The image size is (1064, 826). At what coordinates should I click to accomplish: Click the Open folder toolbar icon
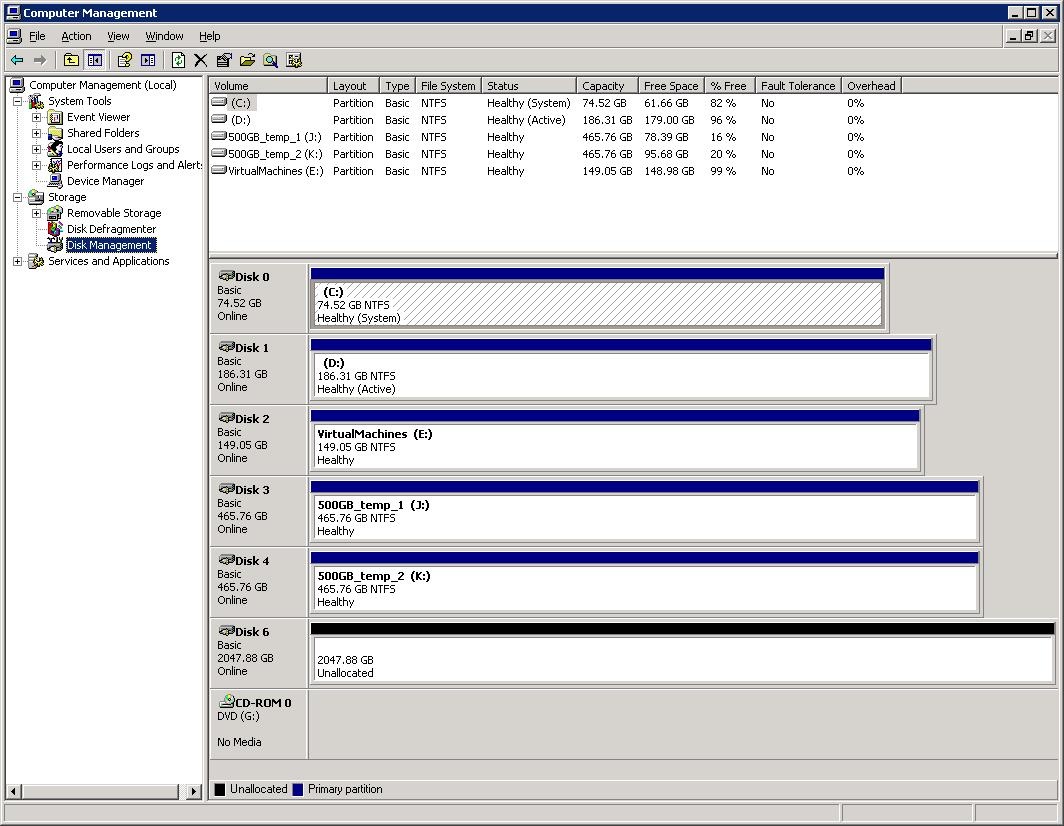point(247,60)
